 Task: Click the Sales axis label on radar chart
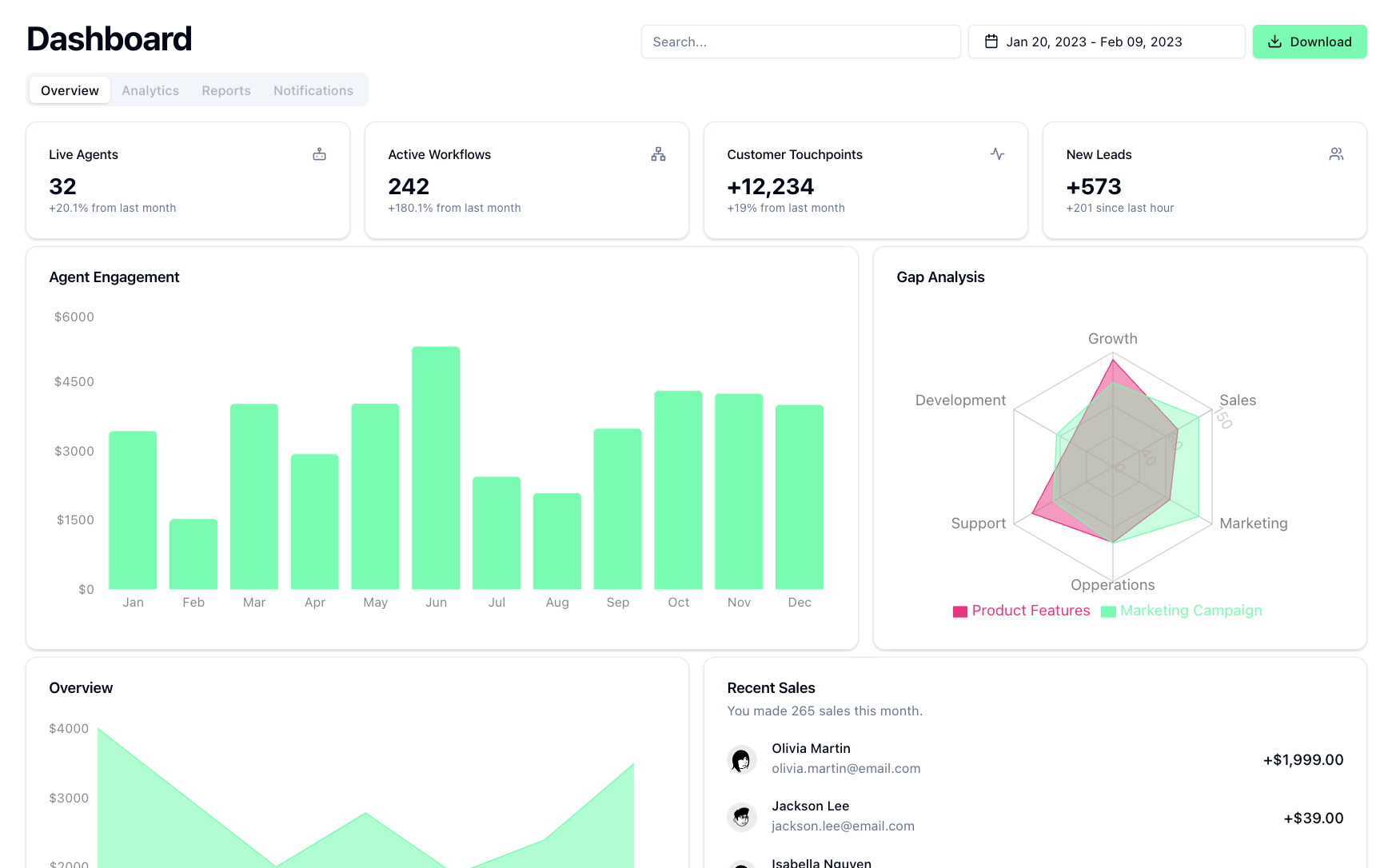point(1238,400)
